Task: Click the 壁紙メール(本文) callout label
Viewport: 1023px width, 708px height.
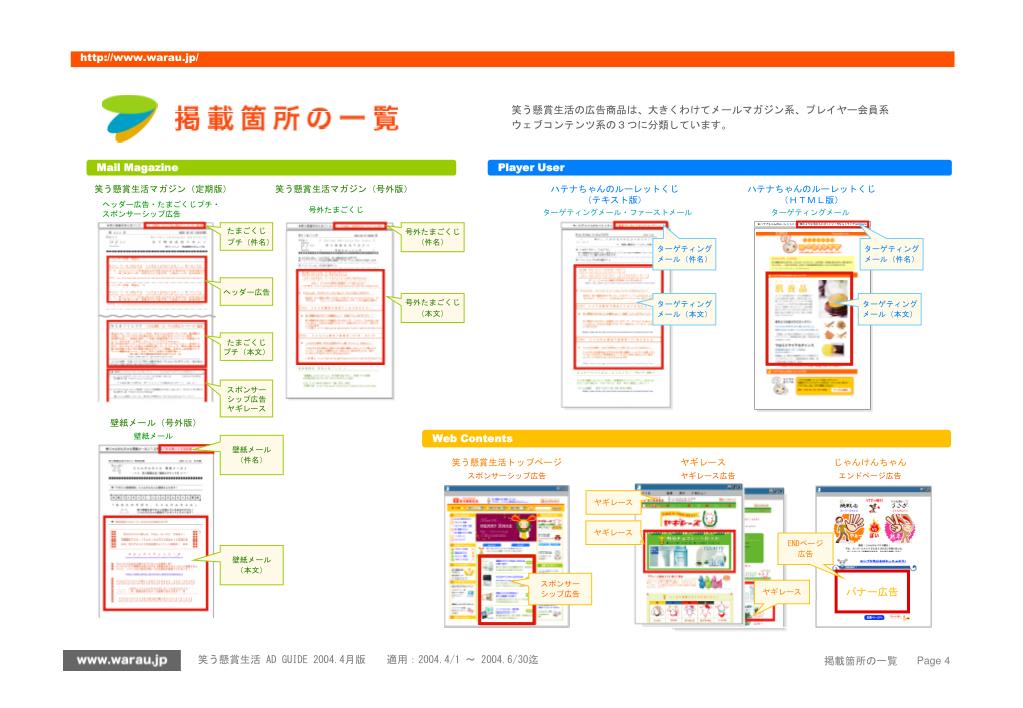Action: tap(251, 564)
